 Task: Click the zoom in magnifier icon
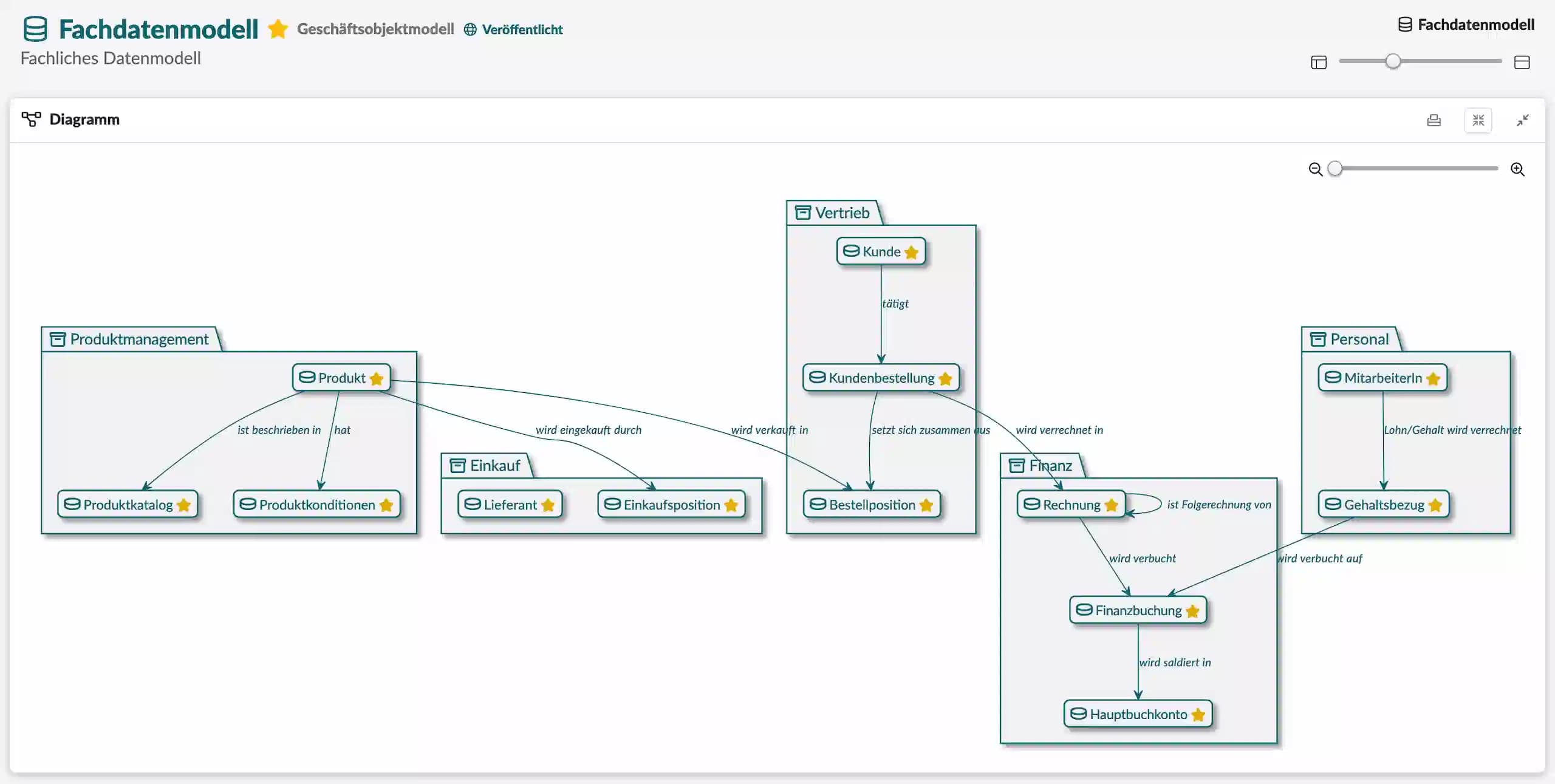[x=1517, y=169]
